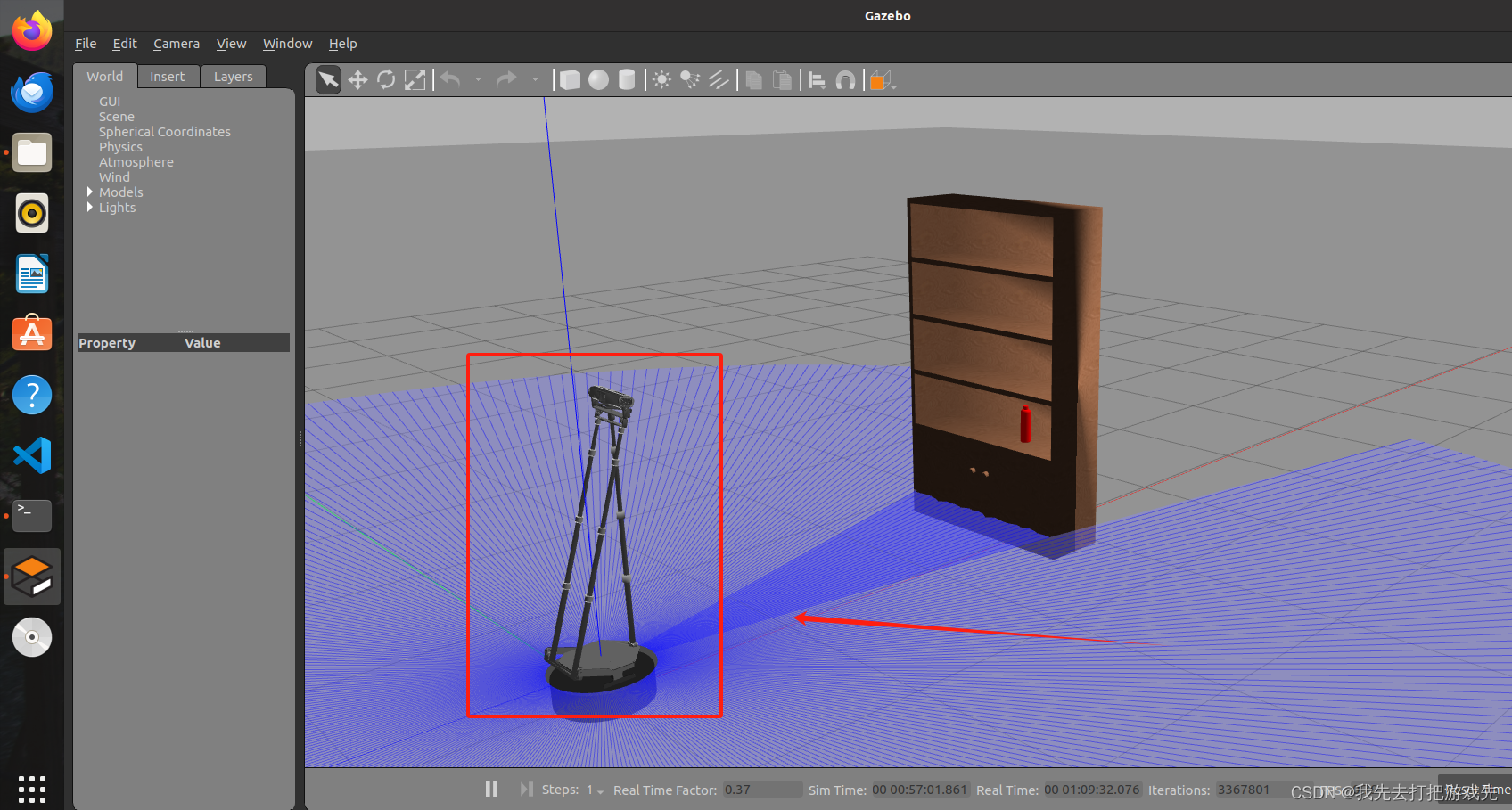Image resolution: width=1512 pixels, height=810 pixels.
Task: Open Thunderbird mail from the dock
Action: click(x=32, y=92)
